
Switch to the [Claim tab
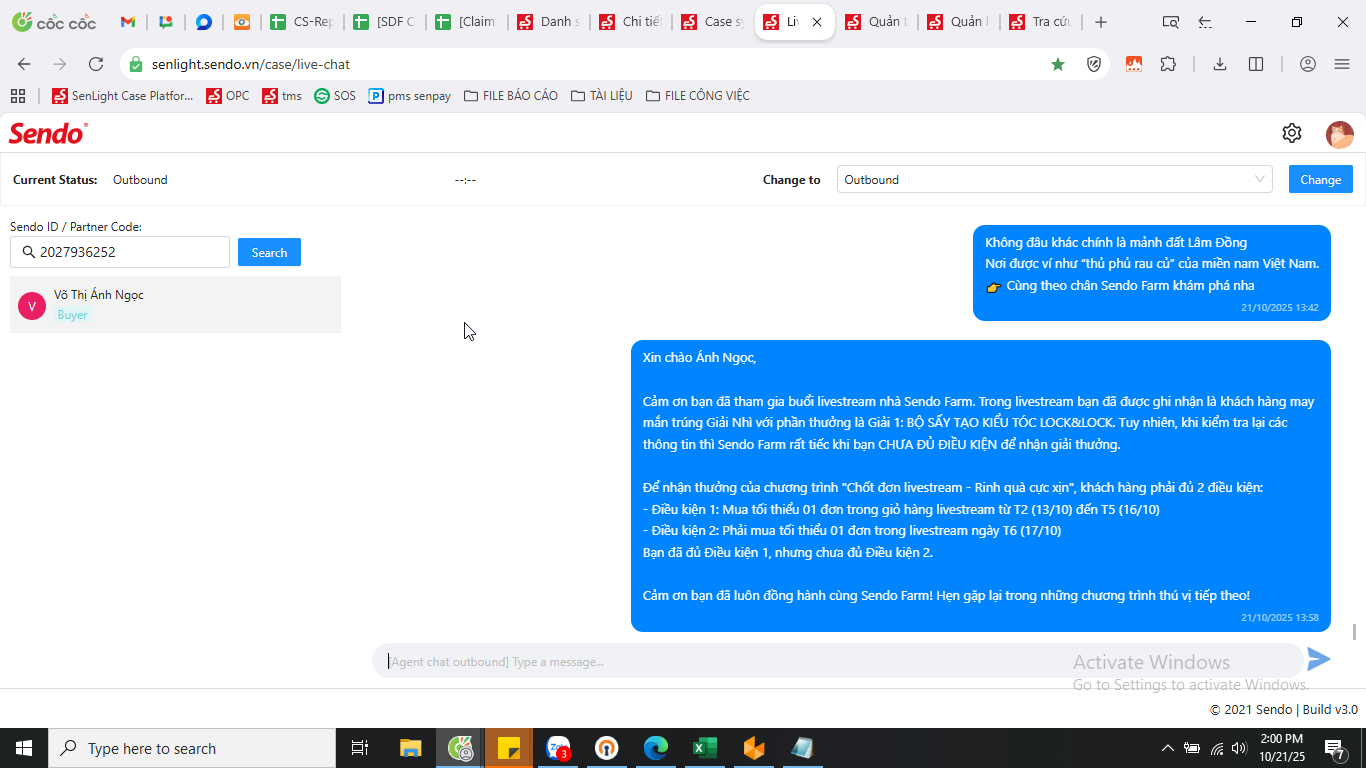468,22
